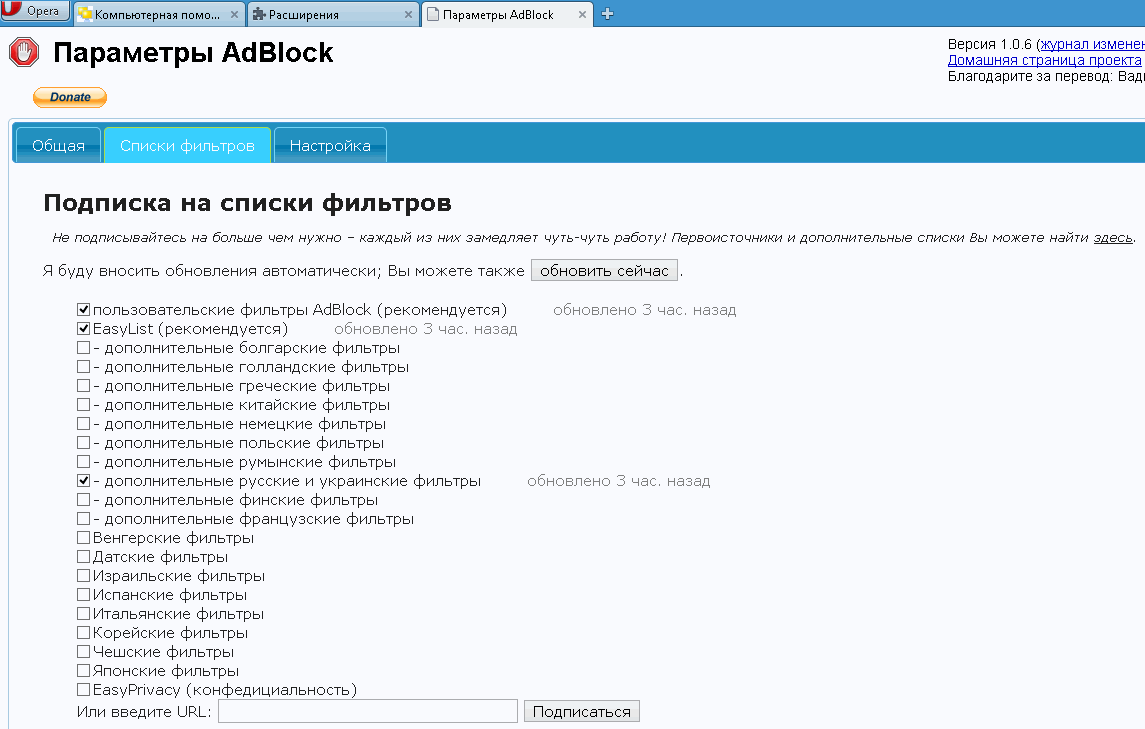Enable дополнительные греческие фильтры

(84, 386)
